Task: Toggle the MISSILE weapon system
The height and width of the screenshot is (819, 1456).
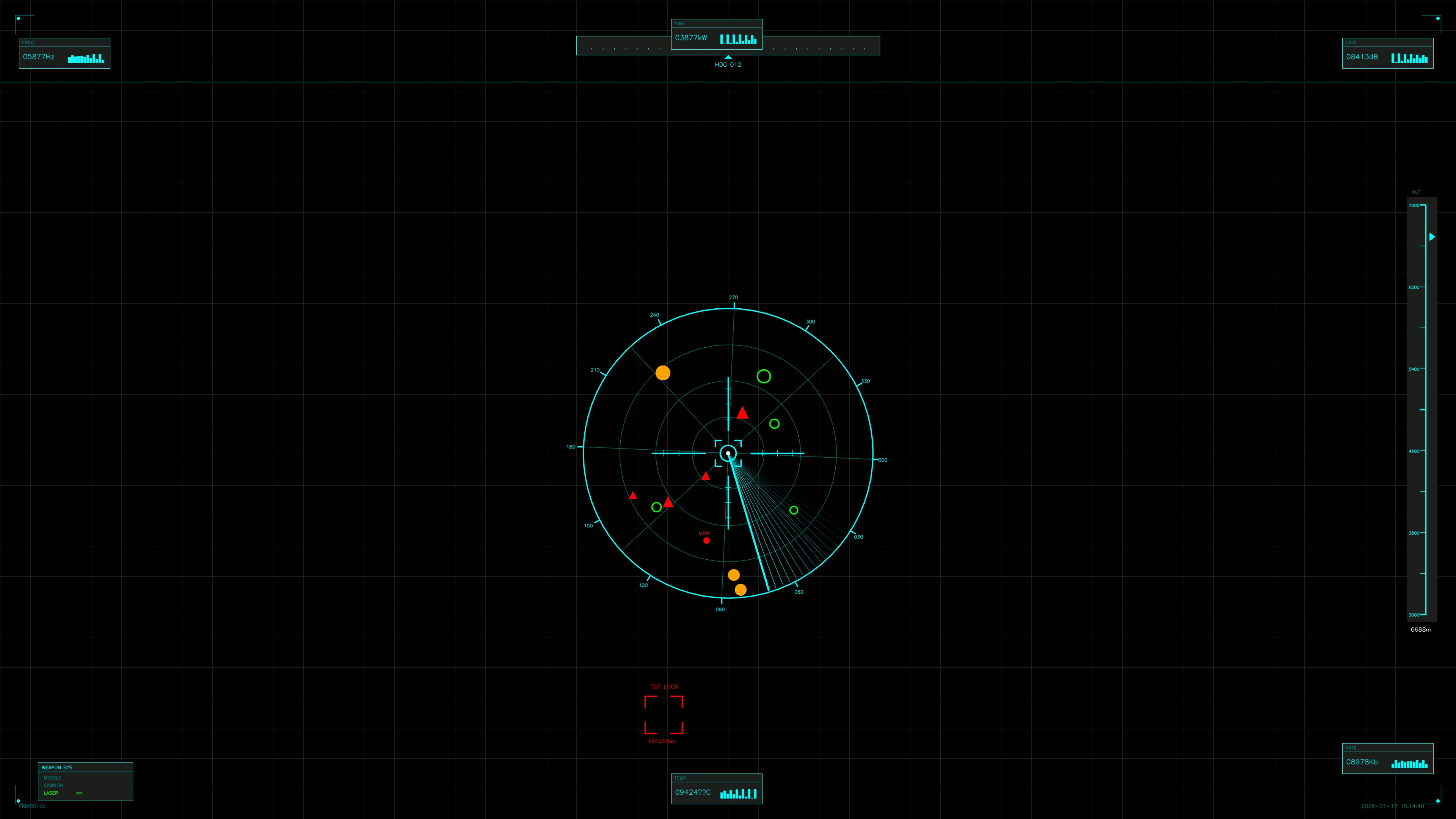Action: point(52,778)
